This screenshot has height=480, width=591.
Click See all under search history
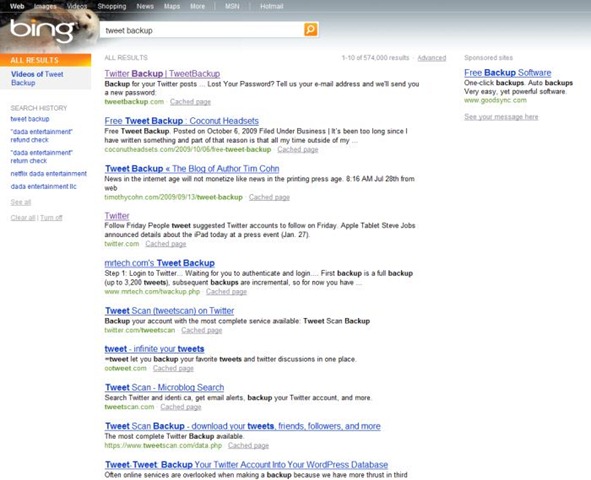click(21, 202)
